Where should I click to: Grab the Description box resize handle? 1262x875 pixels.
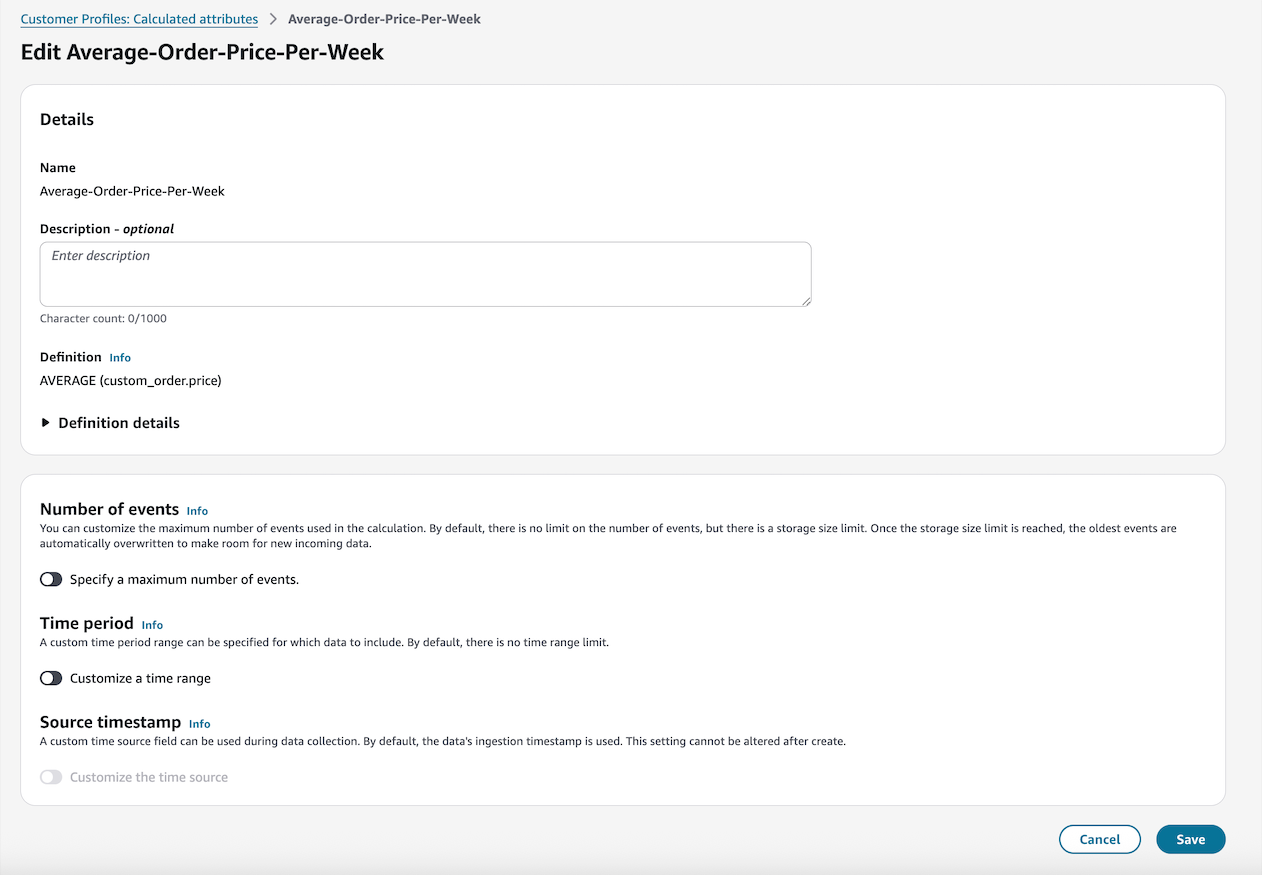click(x=805, y=300)
